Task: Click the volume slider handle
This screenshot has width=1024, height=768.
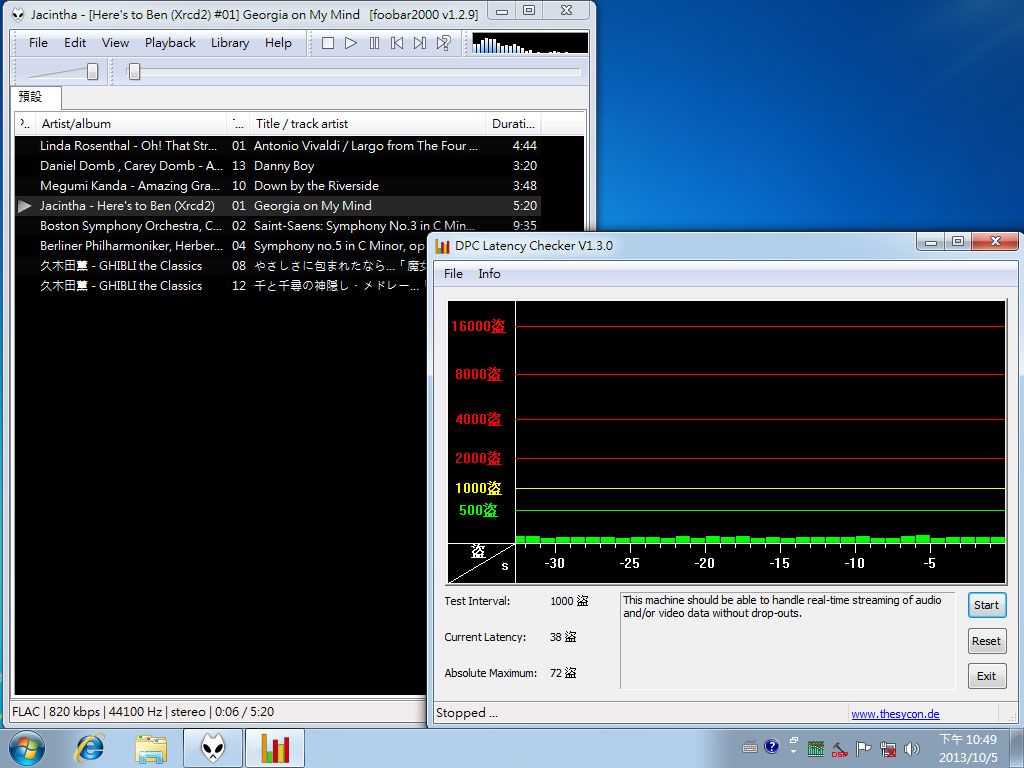Action: tap(93, 71)
